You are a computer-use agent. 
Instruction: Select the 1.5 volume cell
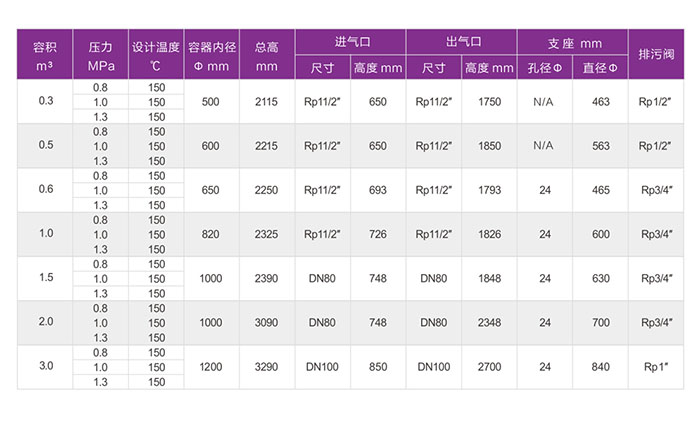(x=46, y=278)
